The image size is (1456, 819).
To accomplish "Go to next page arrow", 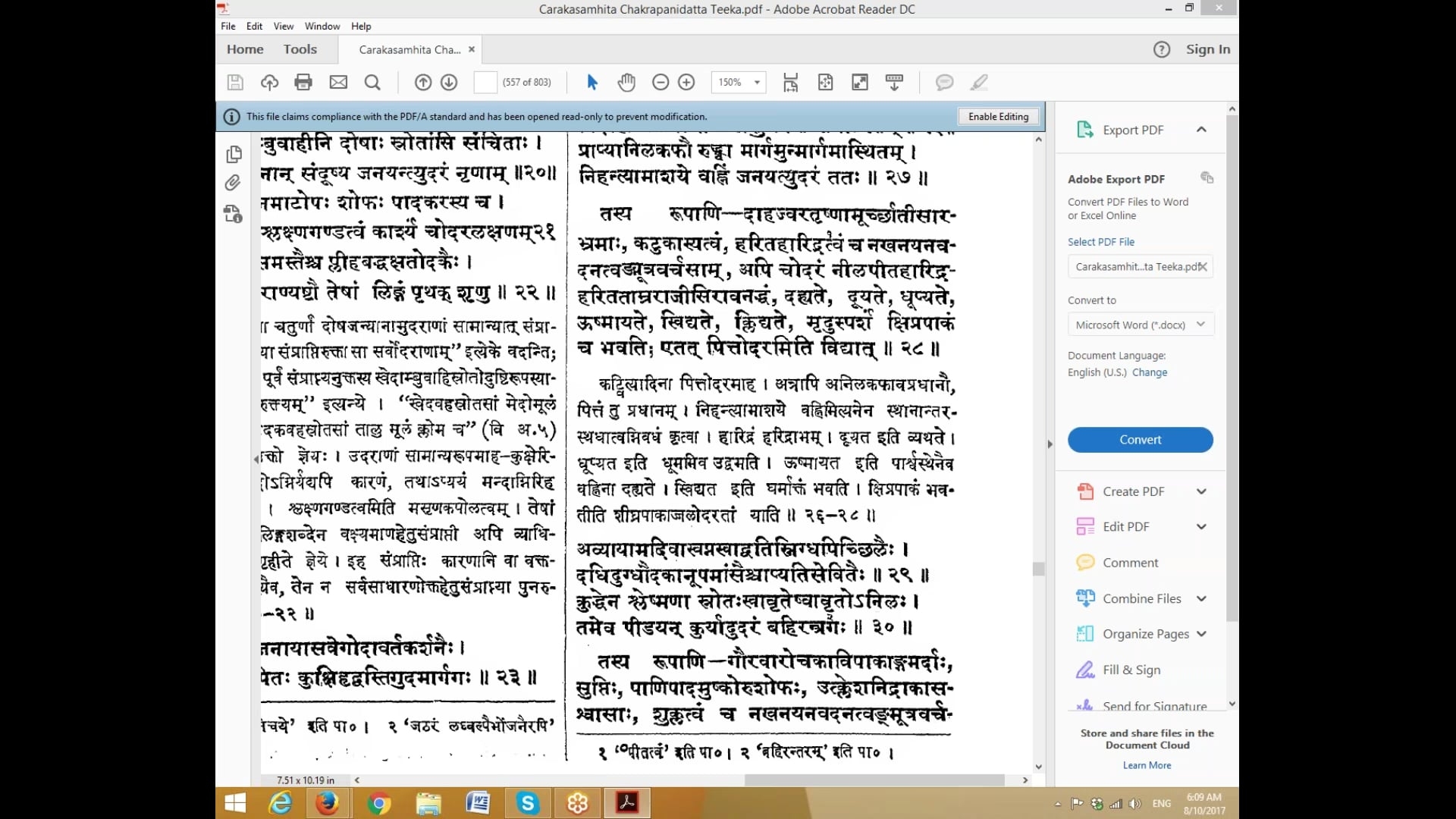I will click(x=449, y=82).
